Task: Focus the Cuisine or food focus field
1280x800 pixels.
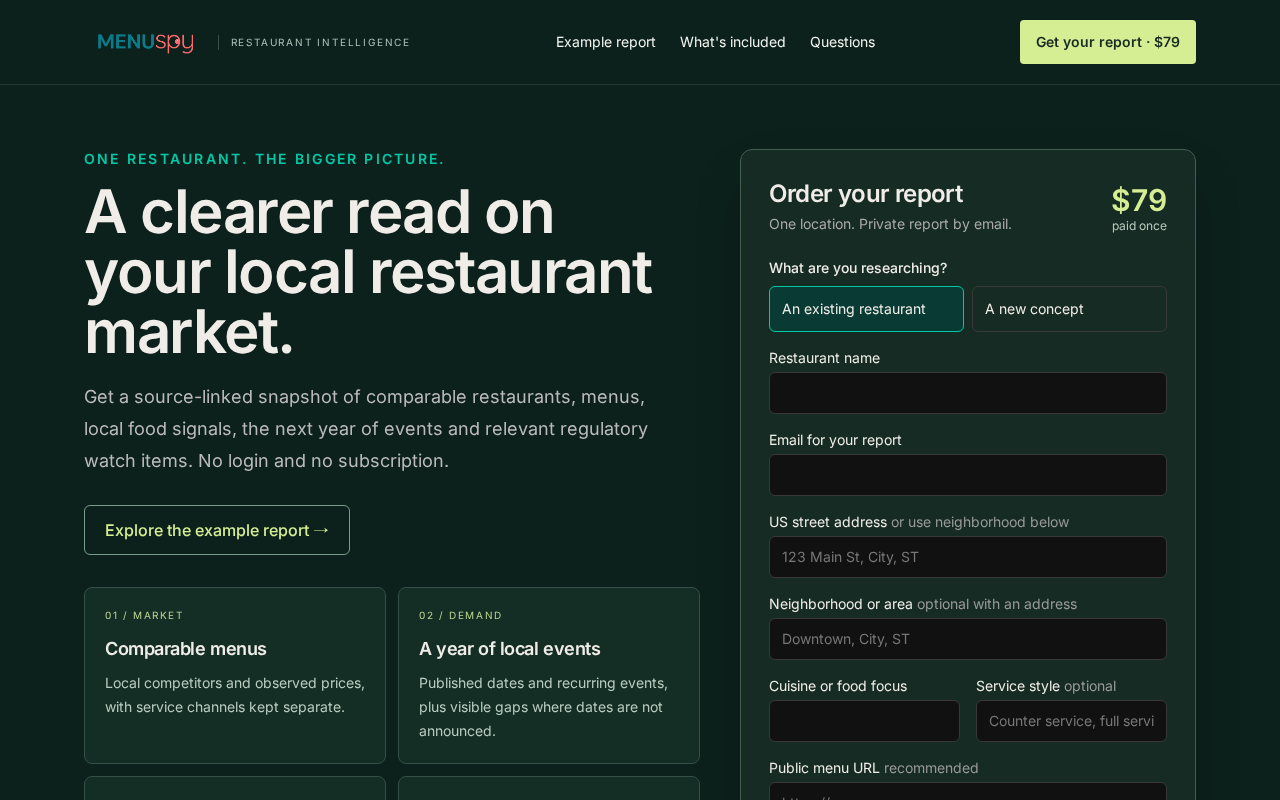Action: click(864, 721)
